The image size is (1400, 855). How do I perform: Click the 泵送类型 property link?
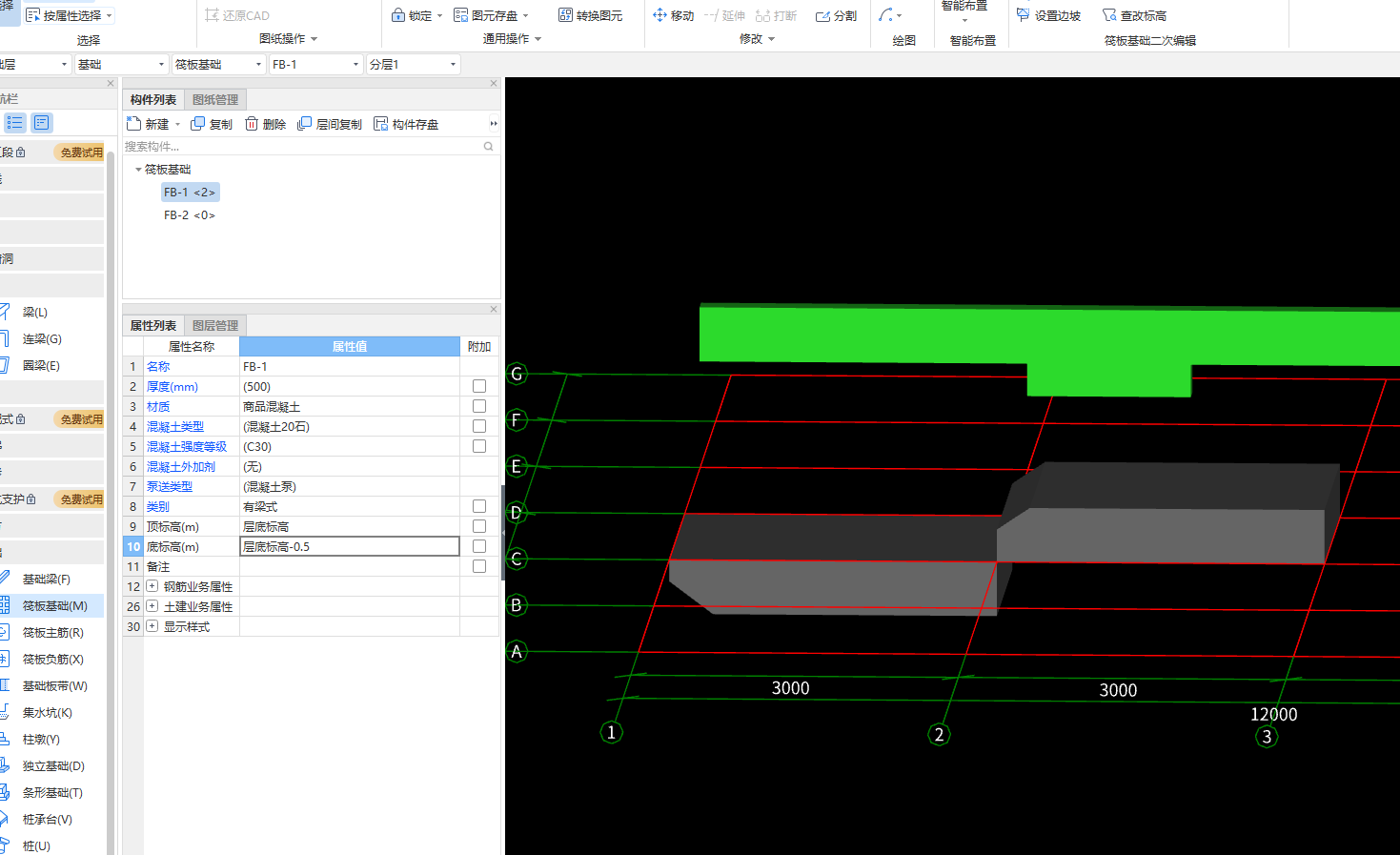170,486
